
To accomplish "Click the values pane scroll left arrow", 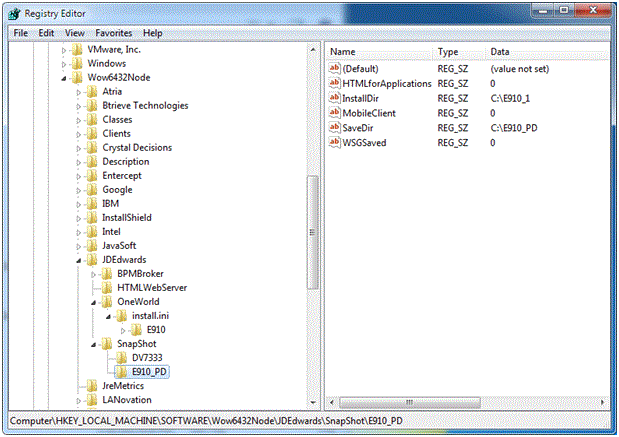I will (332, 402).
